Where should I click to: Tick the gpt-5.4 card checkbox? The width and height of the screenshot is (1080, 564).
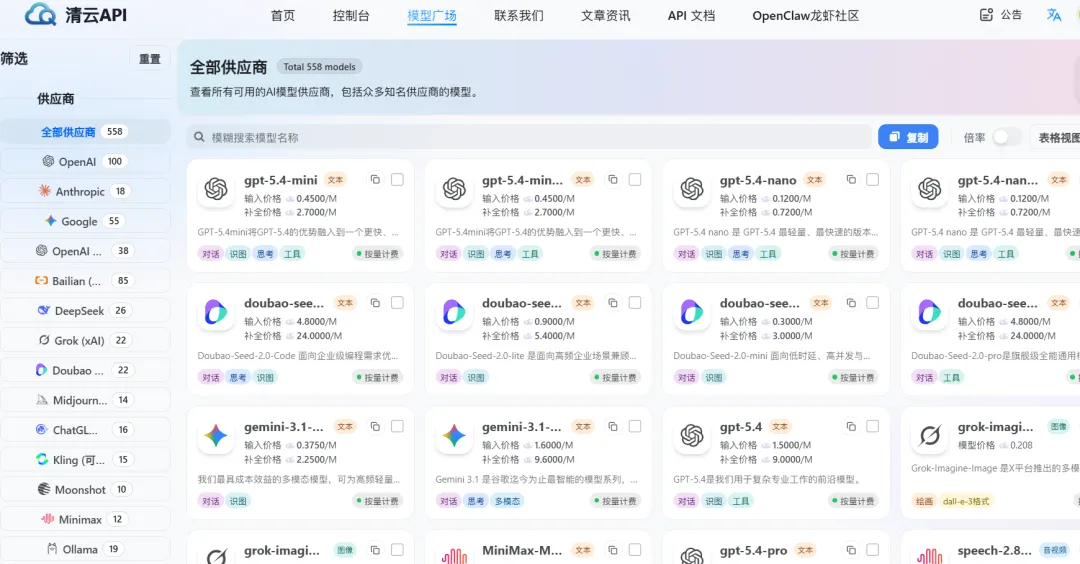[873, 427]
